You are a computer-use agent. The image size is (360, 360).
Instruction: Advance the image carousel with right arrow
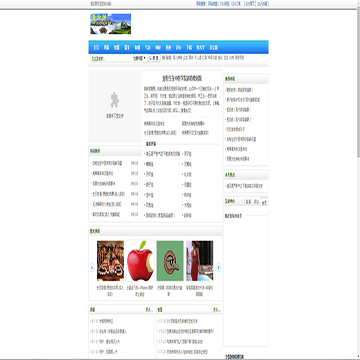tap(218, 267)
